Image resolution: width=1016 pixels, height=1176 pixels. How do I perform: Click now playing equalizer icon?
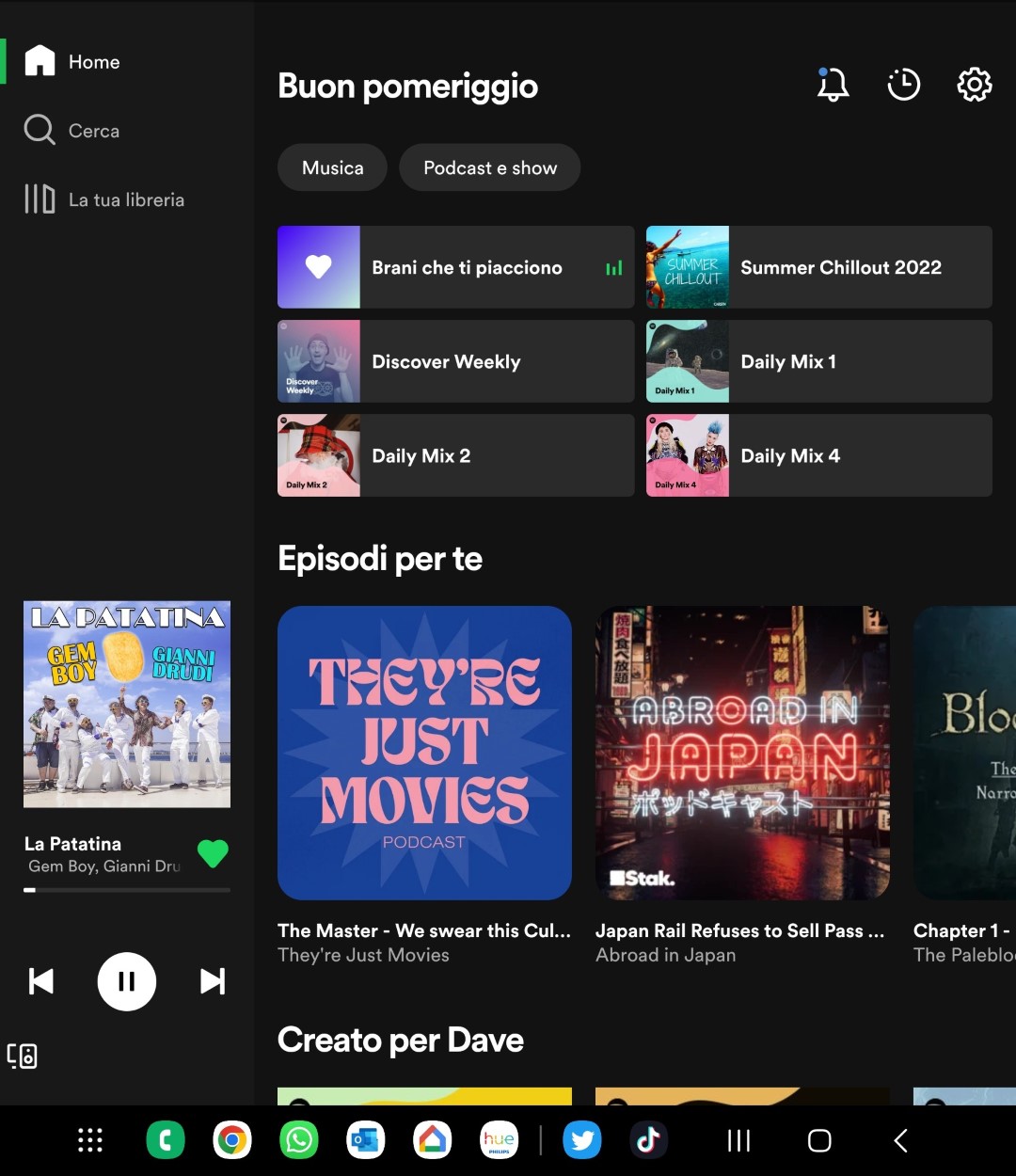click(x=614, y=268)
